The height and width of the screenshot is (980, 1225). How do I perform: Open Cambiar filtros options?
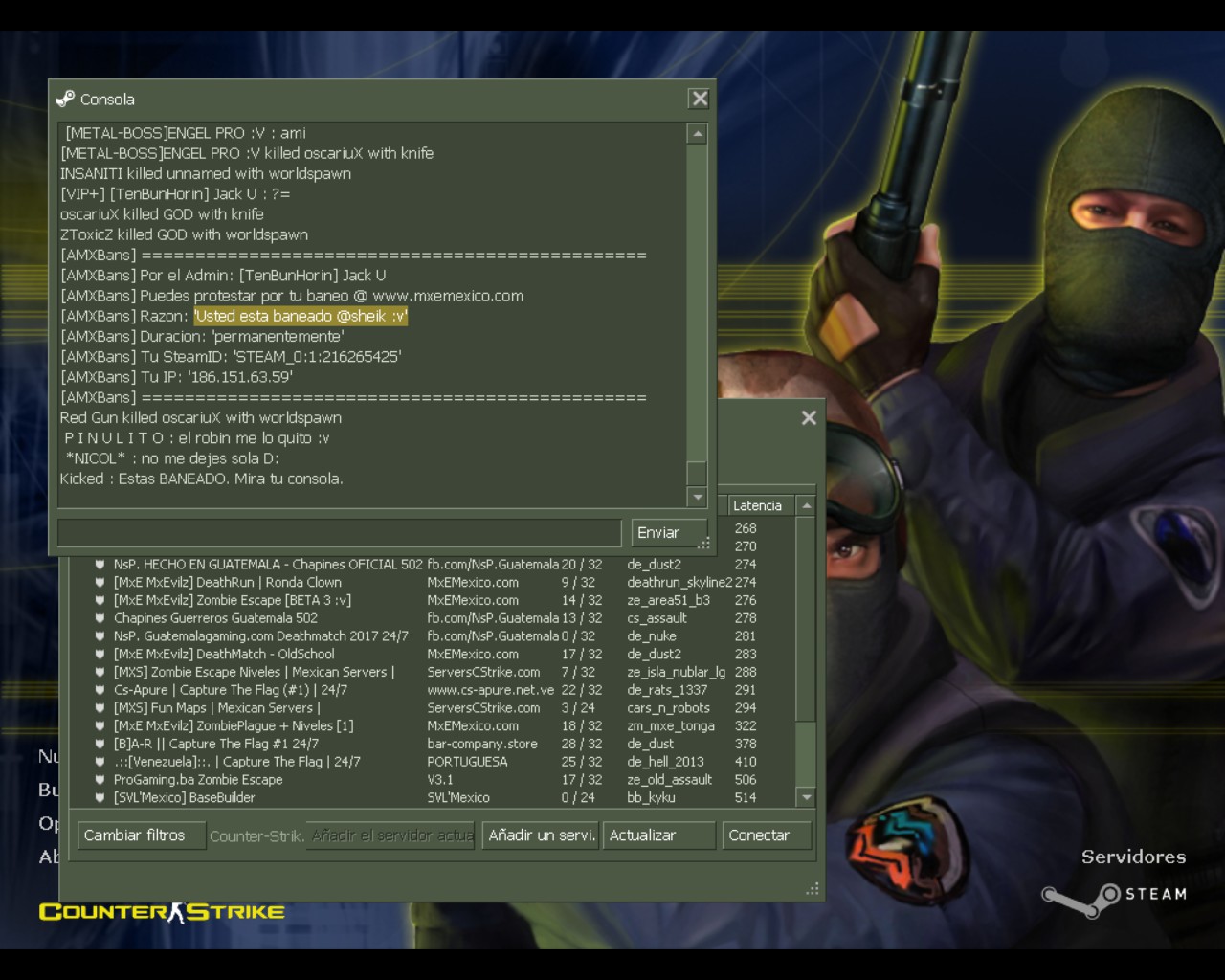[x=142, y=835]
